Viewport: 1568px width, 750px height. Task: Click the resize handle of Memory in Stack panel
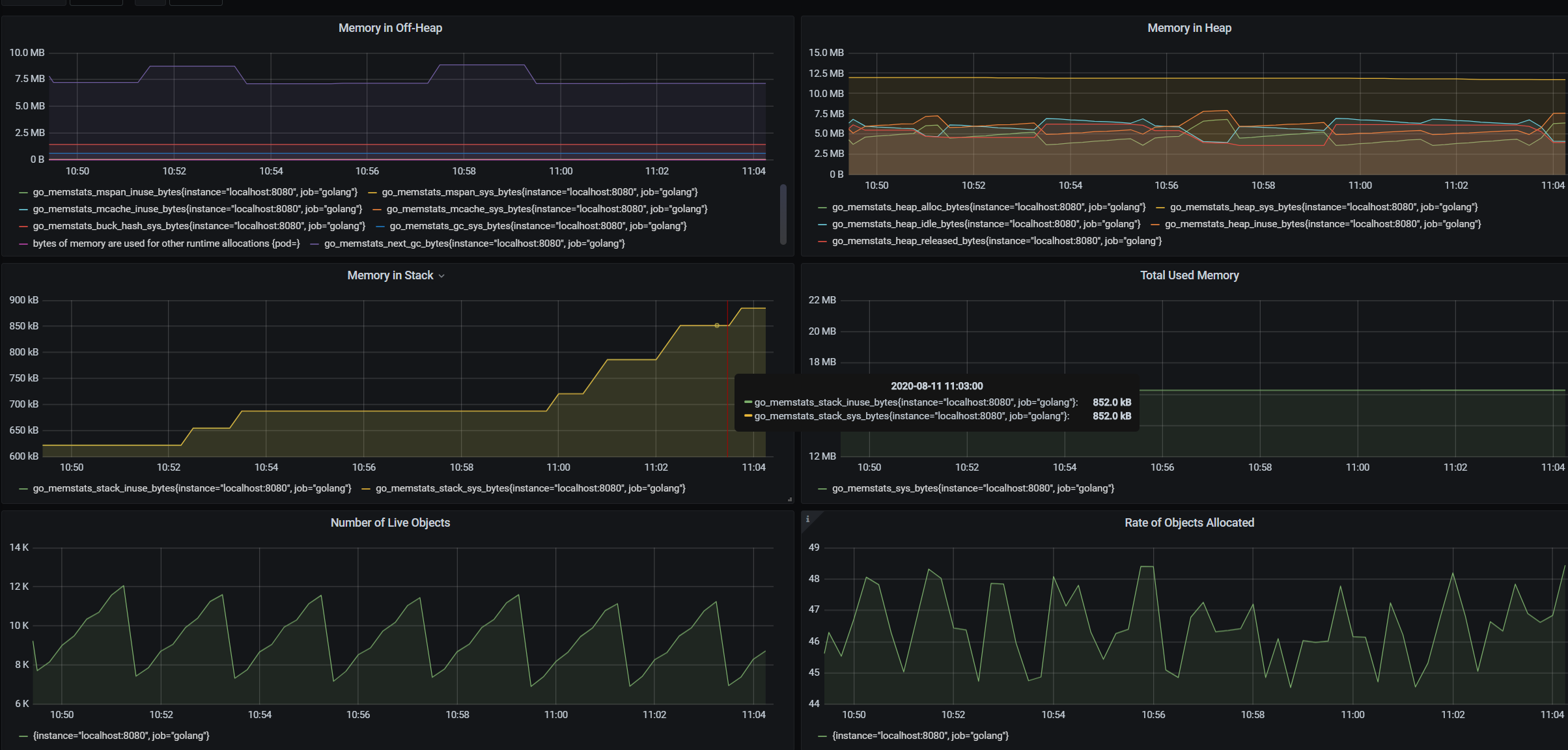pyautogui.click(x=789, y=499)
